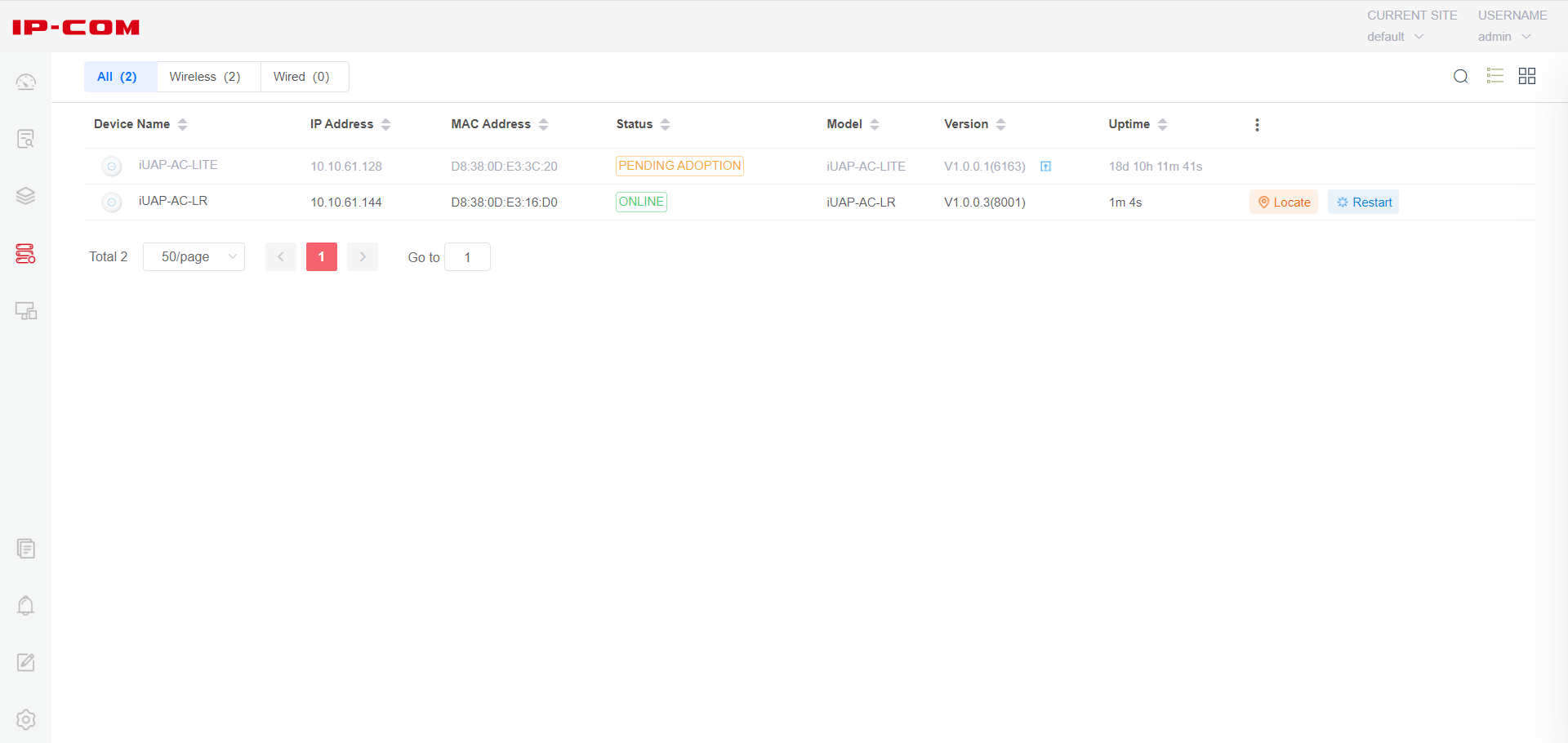The width and height of the screenshot is (1568, 743).
Task: Select the Wired (0) tab
Action: click(305, 77)
